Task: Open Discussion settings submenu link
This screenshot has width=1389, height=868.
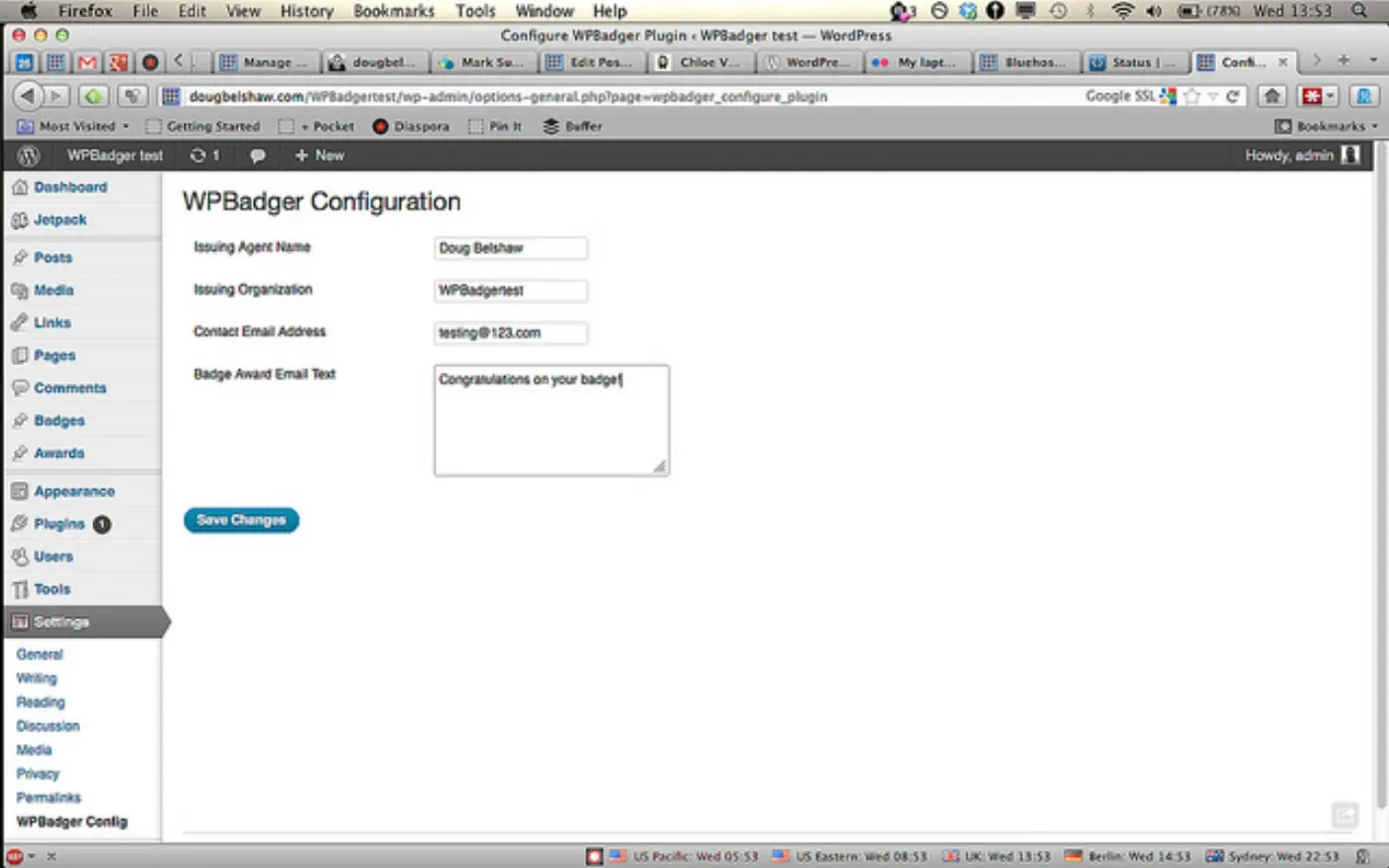Action: coord(48,726)
